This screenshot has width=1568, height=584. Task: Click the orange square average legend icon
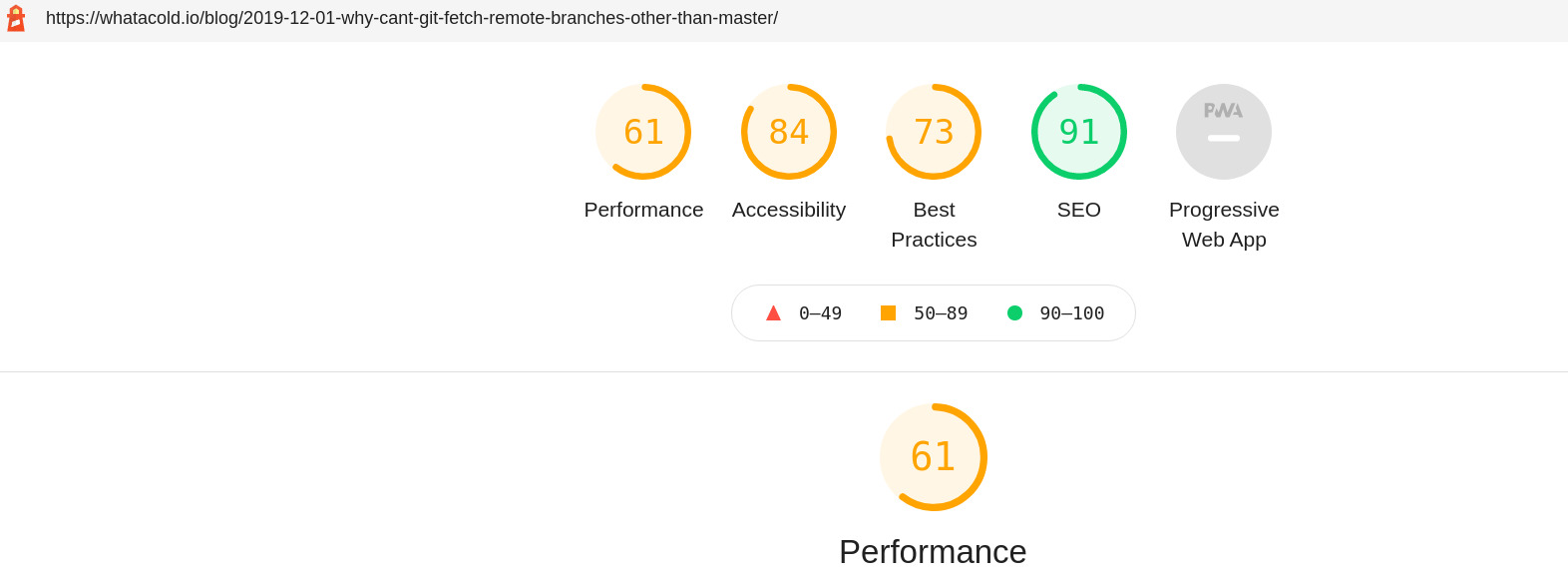(888, 313)
